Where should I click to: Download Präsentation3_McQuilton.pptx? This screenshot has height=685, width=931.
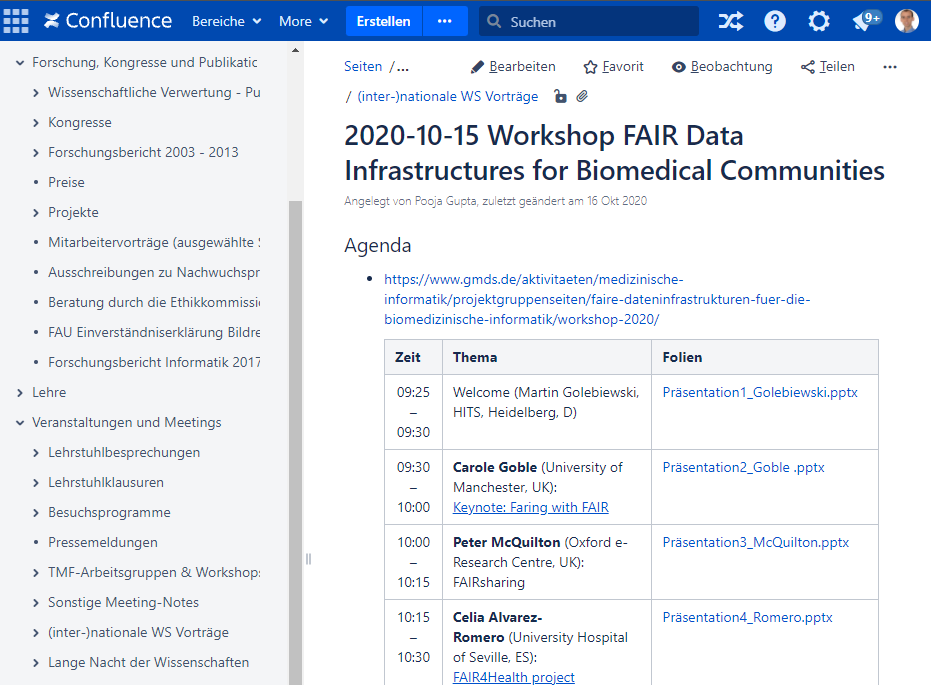756,542
